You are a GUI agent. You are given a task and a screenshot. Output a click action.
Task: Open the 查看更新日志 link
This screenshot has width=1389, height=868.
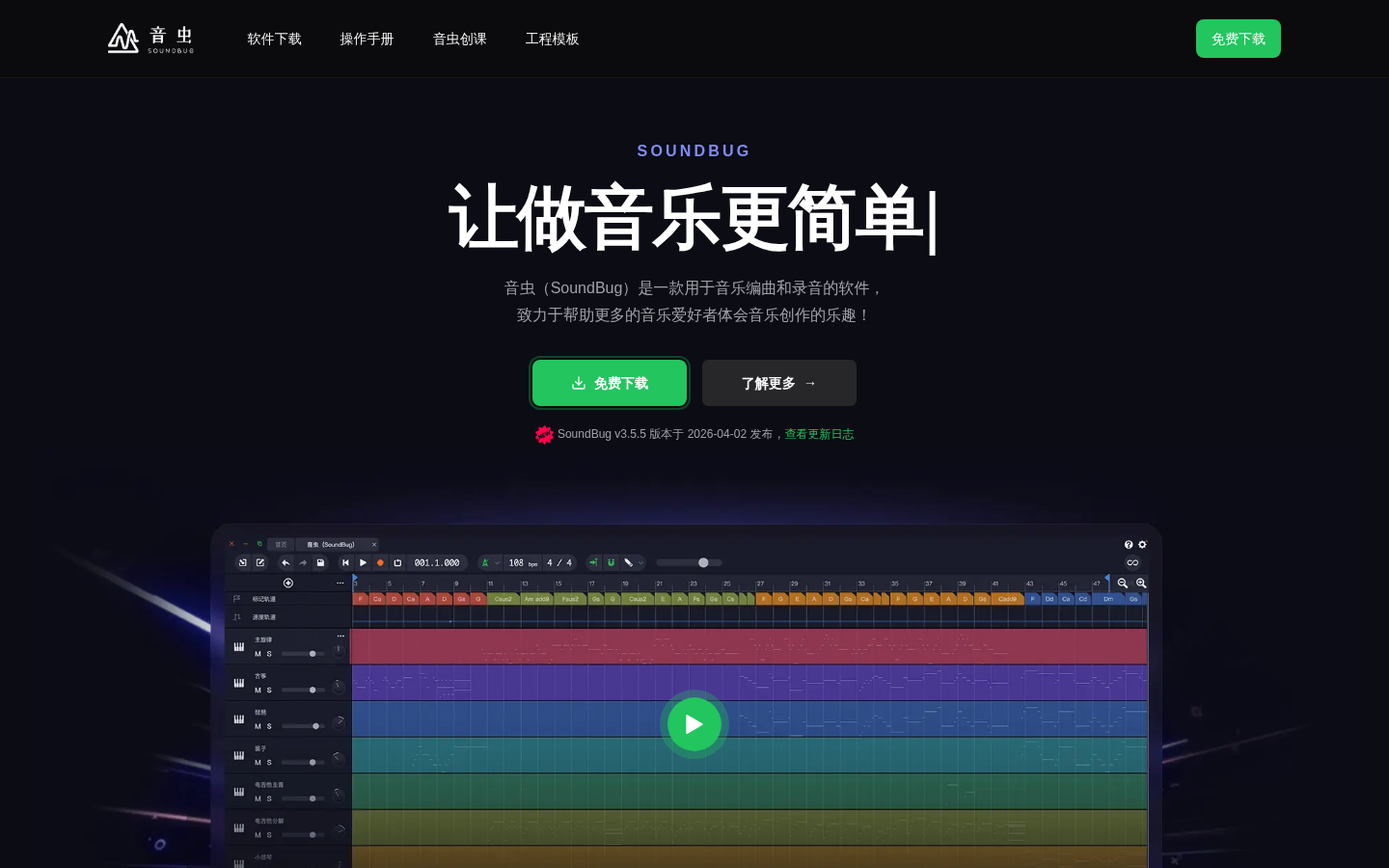coord(819,434)
